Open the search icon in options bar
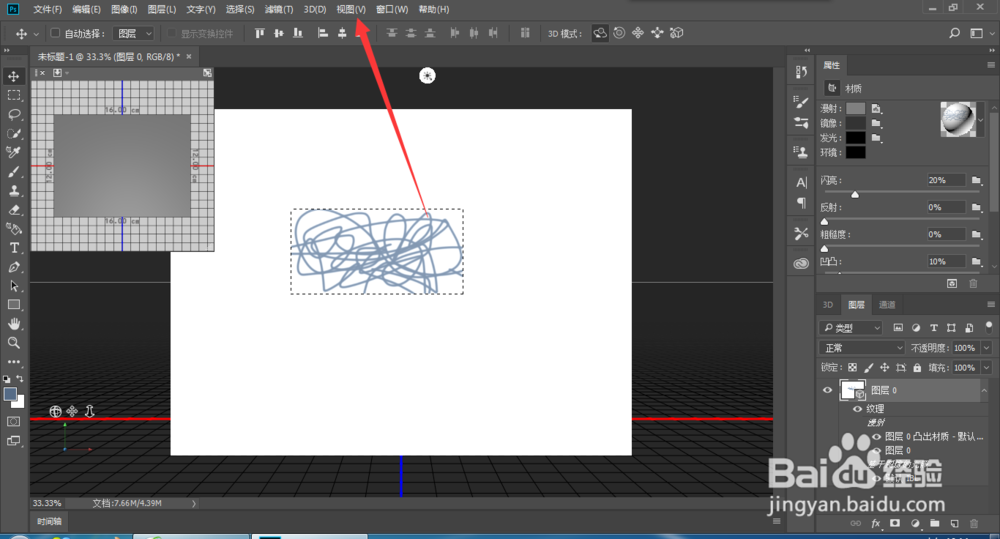The width and height of the screenshot is (1000, 539). pos(954,33)
